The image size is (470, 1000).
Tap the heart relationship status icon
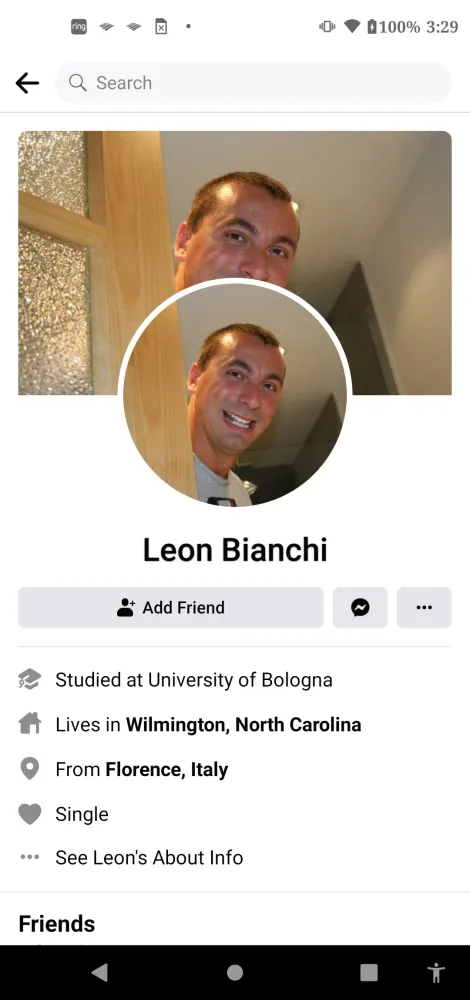(x=29, y=814)
